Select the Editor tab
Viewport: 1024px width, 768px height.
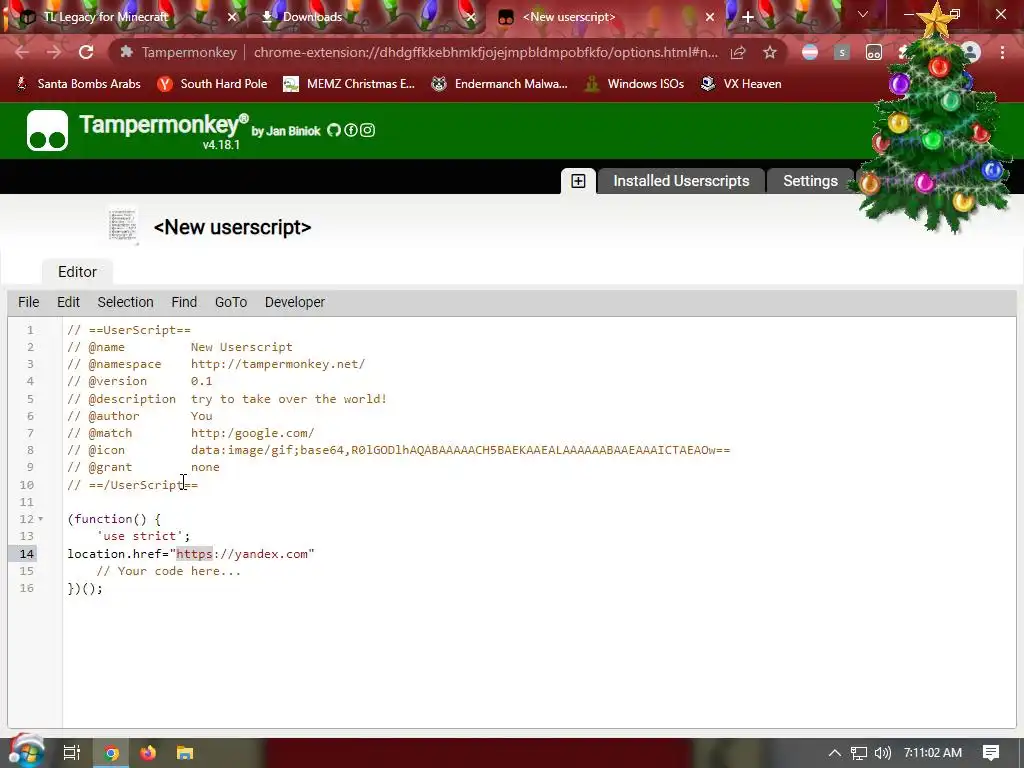[x=77, y=272]
